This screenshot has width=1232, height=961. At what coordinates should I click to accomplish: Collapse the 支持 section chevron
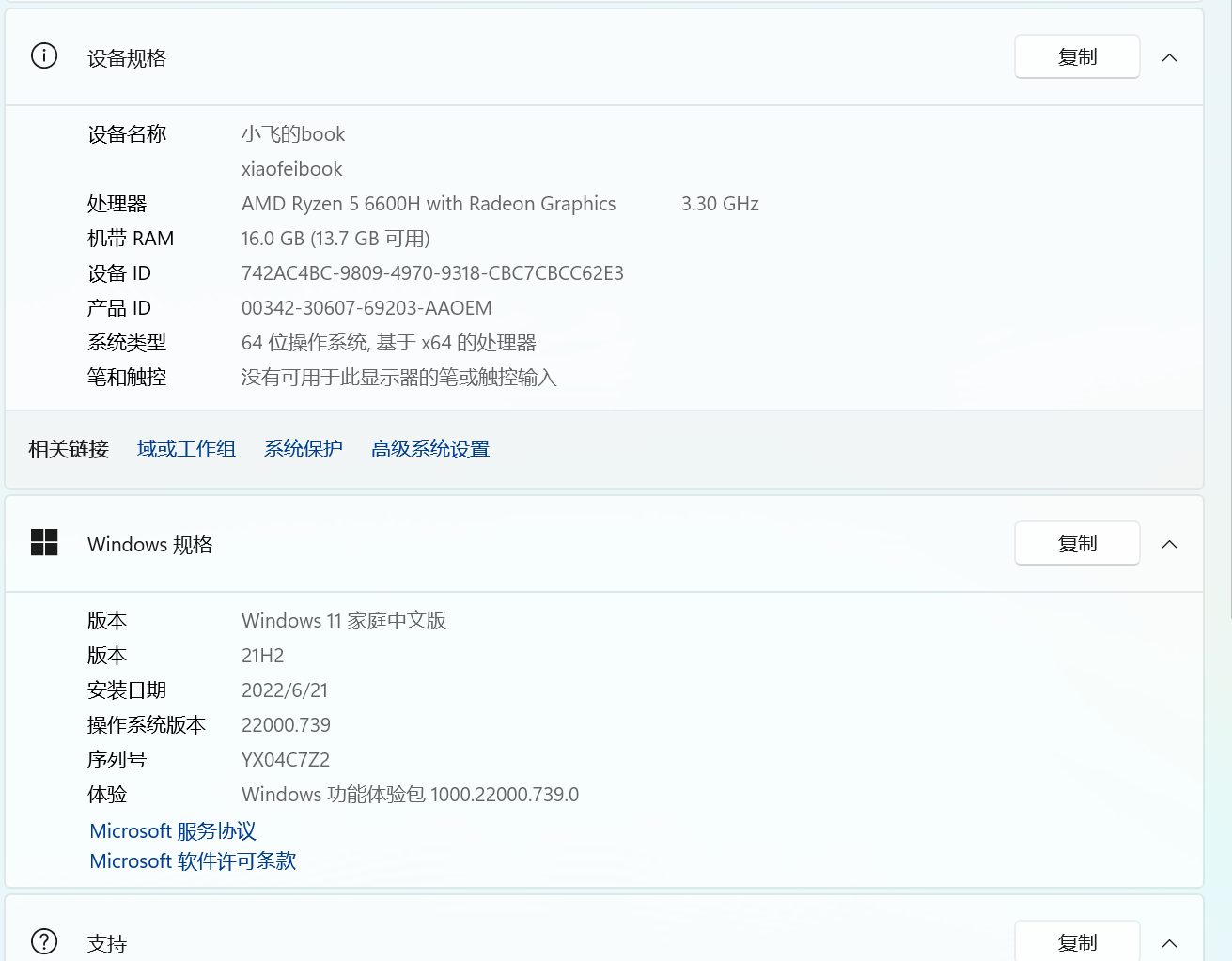tap(1169, 943)
